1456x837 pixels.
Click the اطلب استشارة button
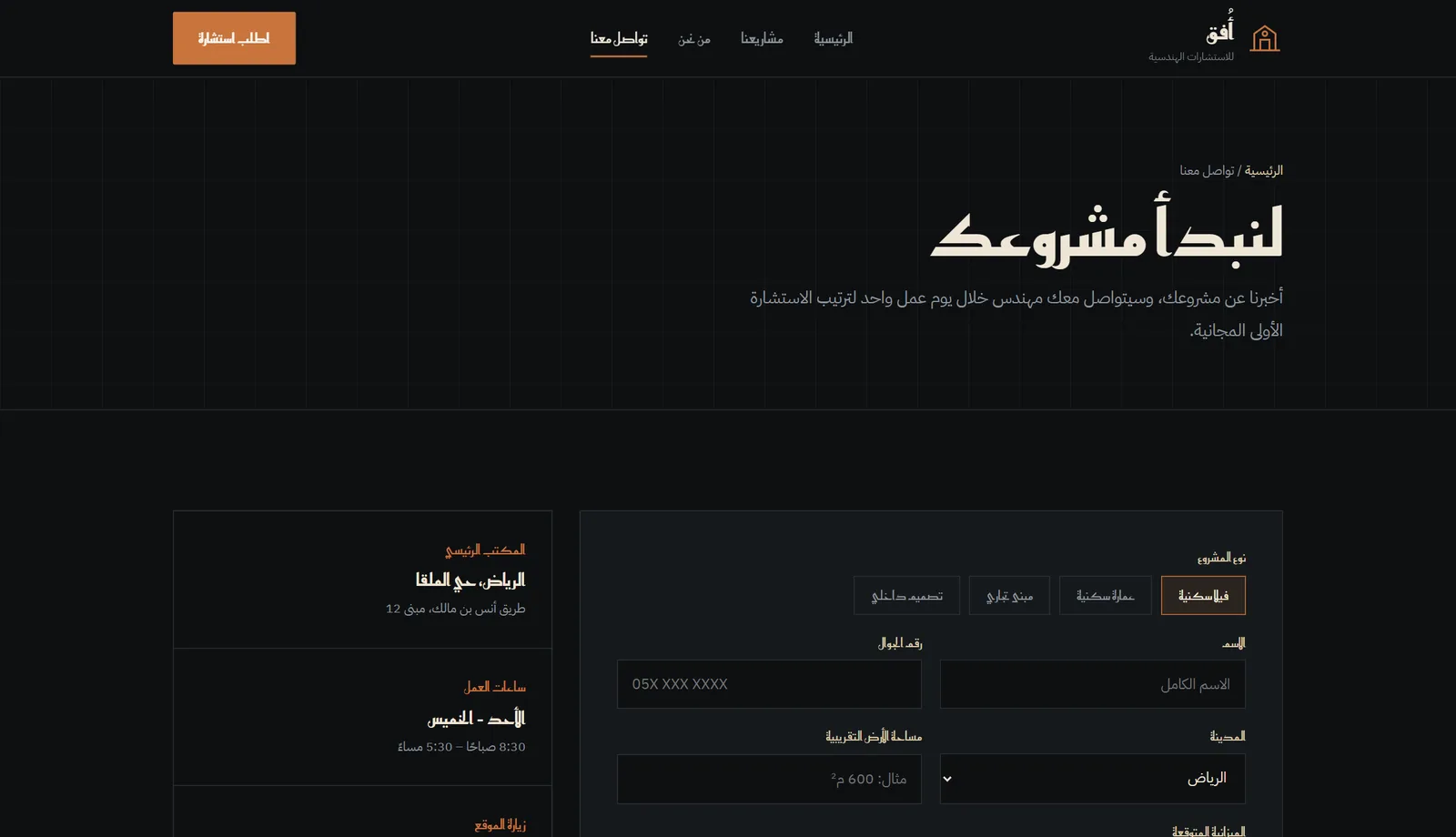tap(234, 38)
